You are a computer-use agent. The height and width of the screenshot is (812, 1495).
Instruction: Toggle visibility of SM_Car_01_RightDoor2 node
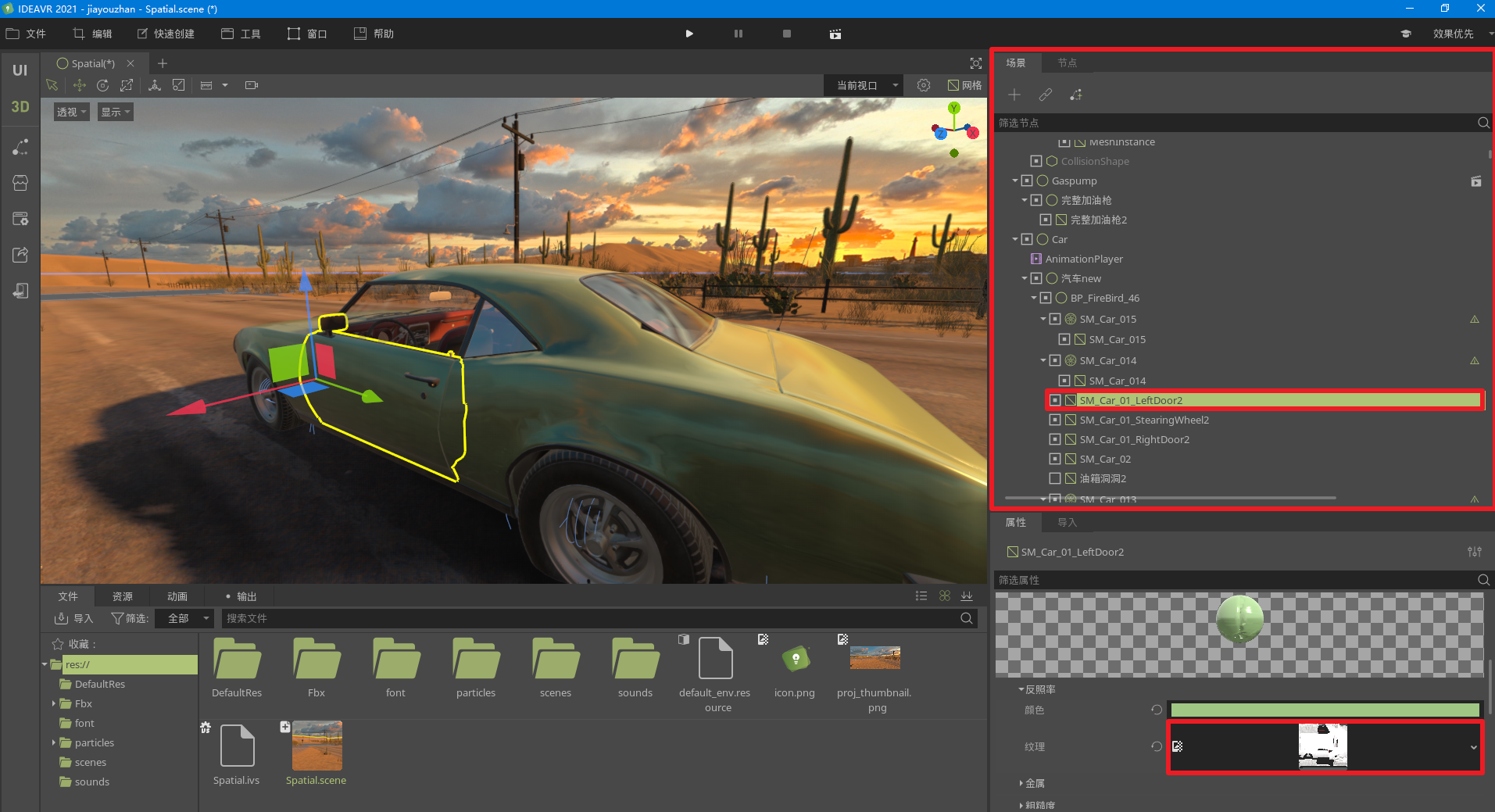click(1055, 440)
